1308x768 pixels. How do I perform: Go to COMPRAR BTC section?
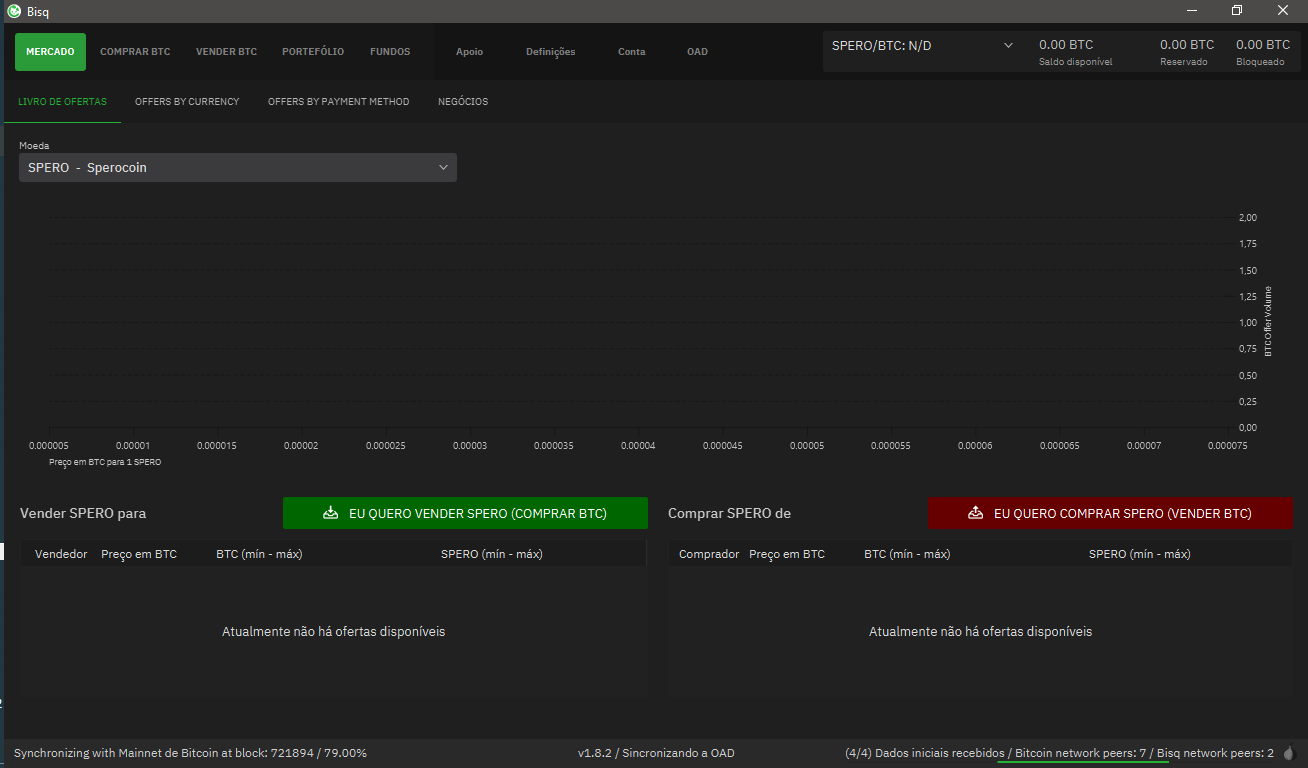click(x=135, y=52)
